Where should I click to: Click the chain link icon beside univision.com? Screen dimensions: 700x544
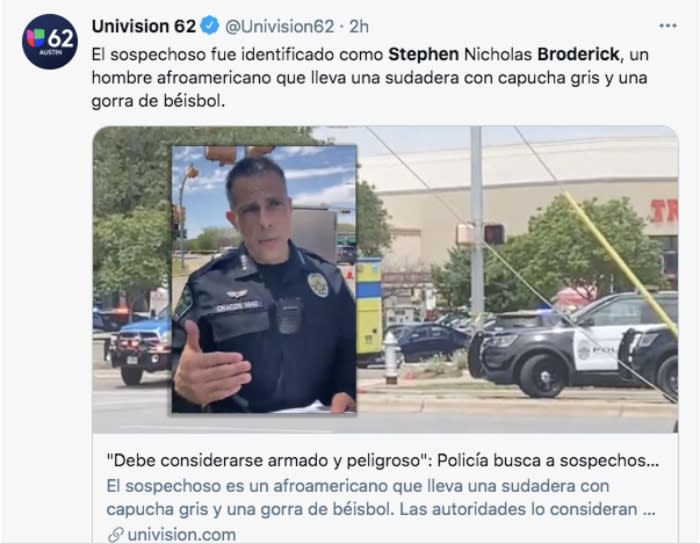(116, 535)
